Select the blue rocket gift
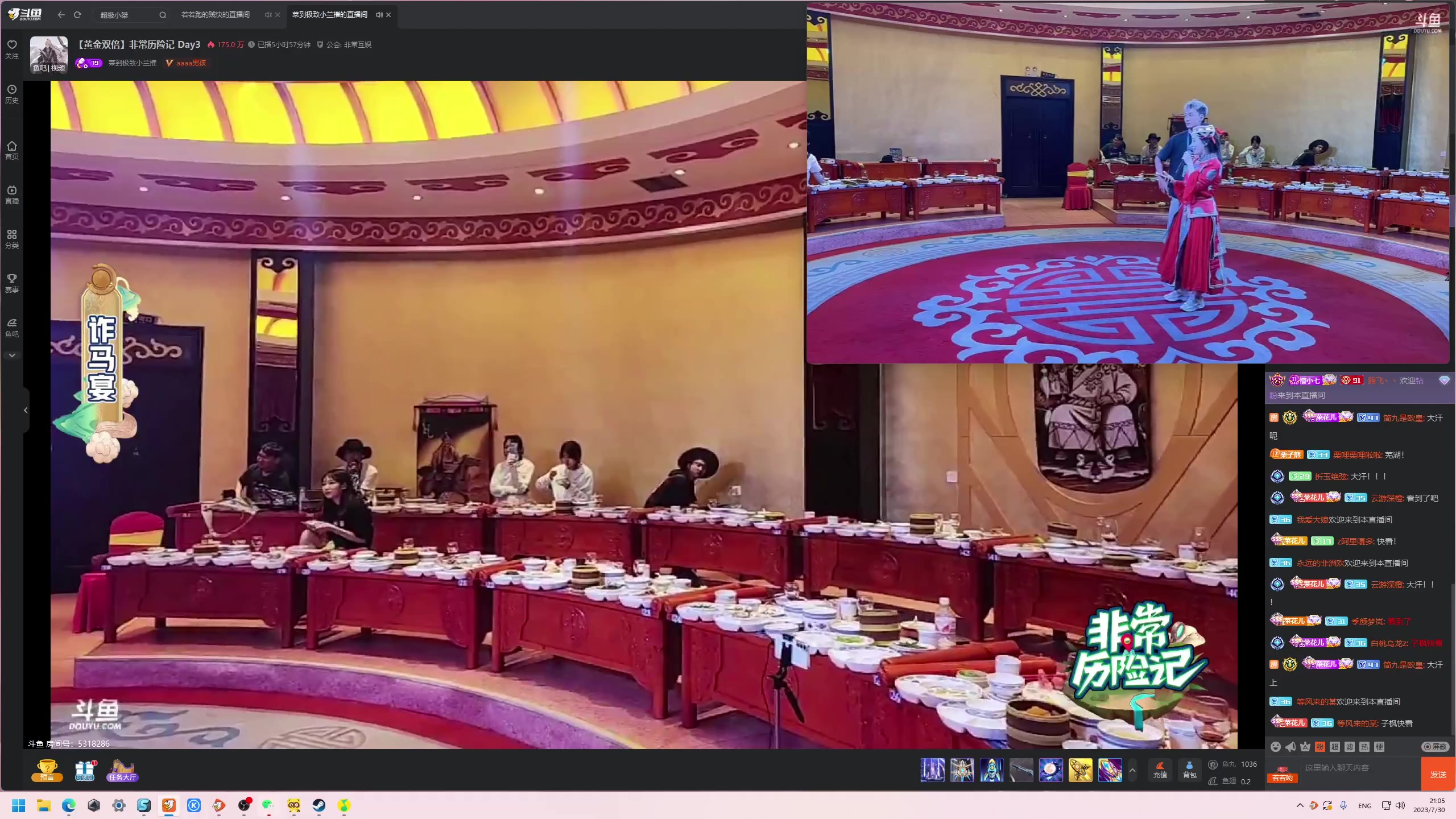Viewport: 1456px width, 819px height. click(x=992, y=770)
